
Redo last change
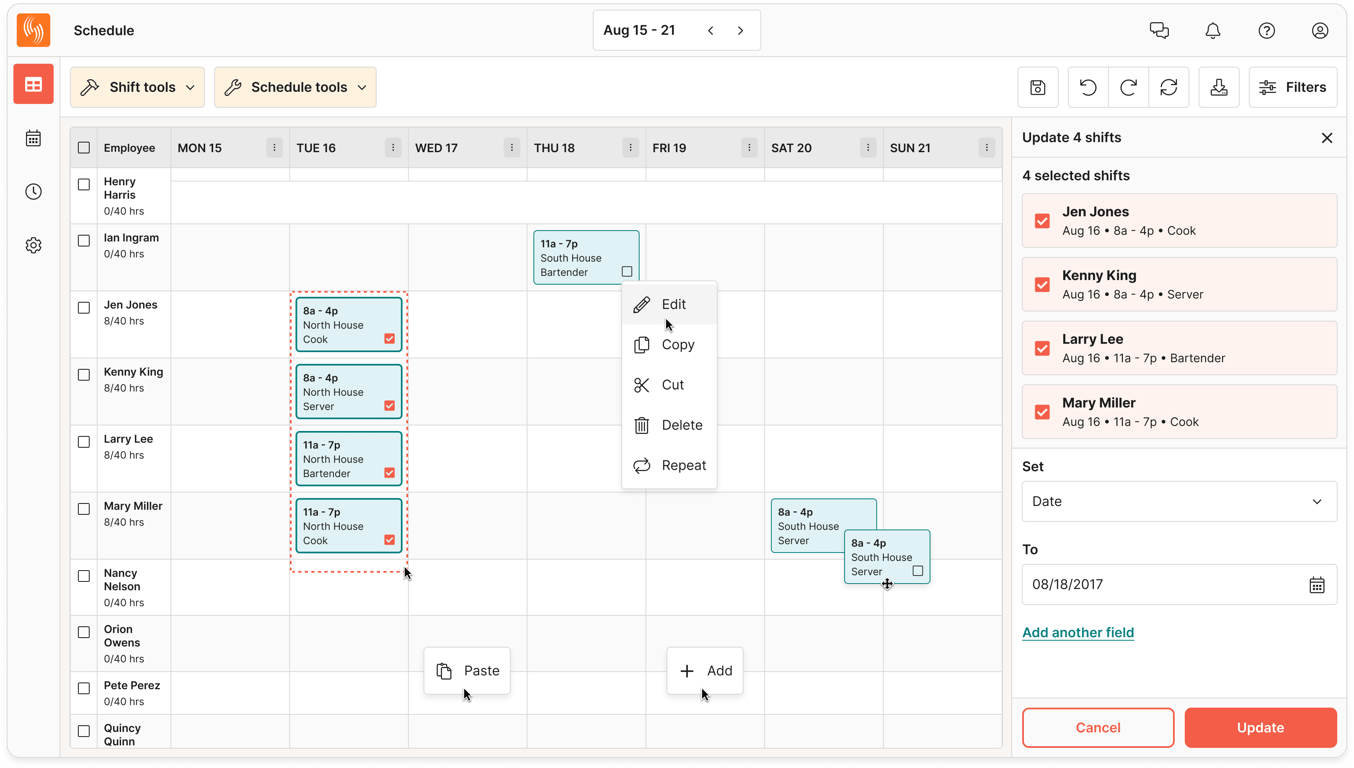[1129, 87]
